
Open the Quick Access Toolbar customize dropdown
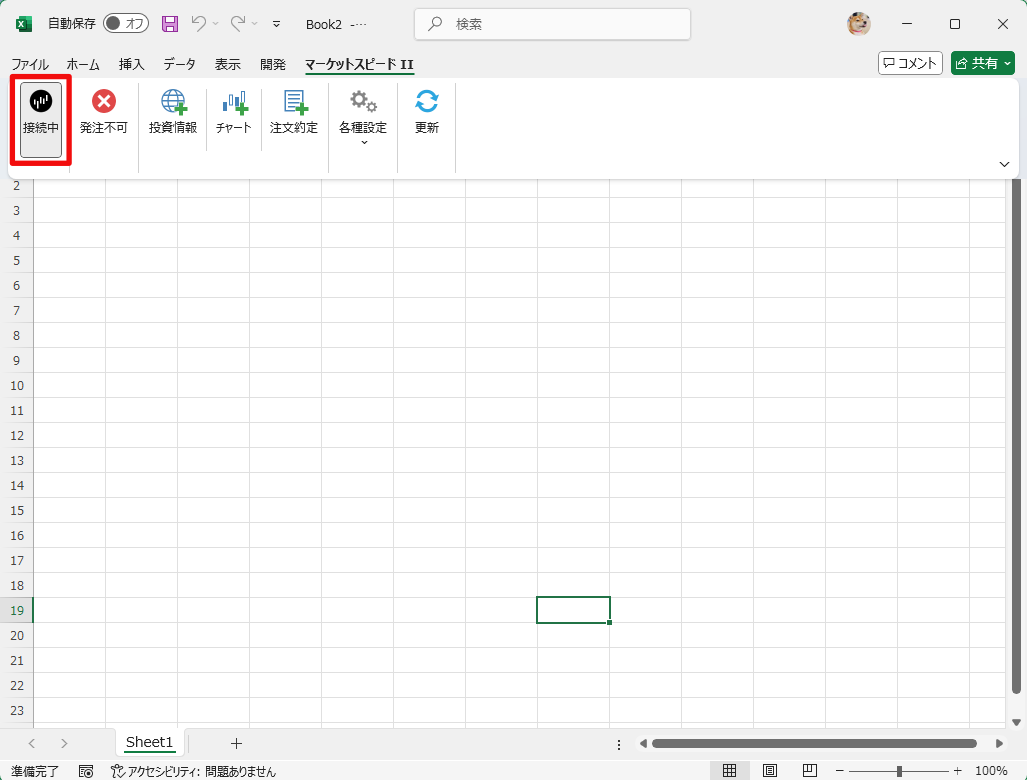(x=277, y=24)
